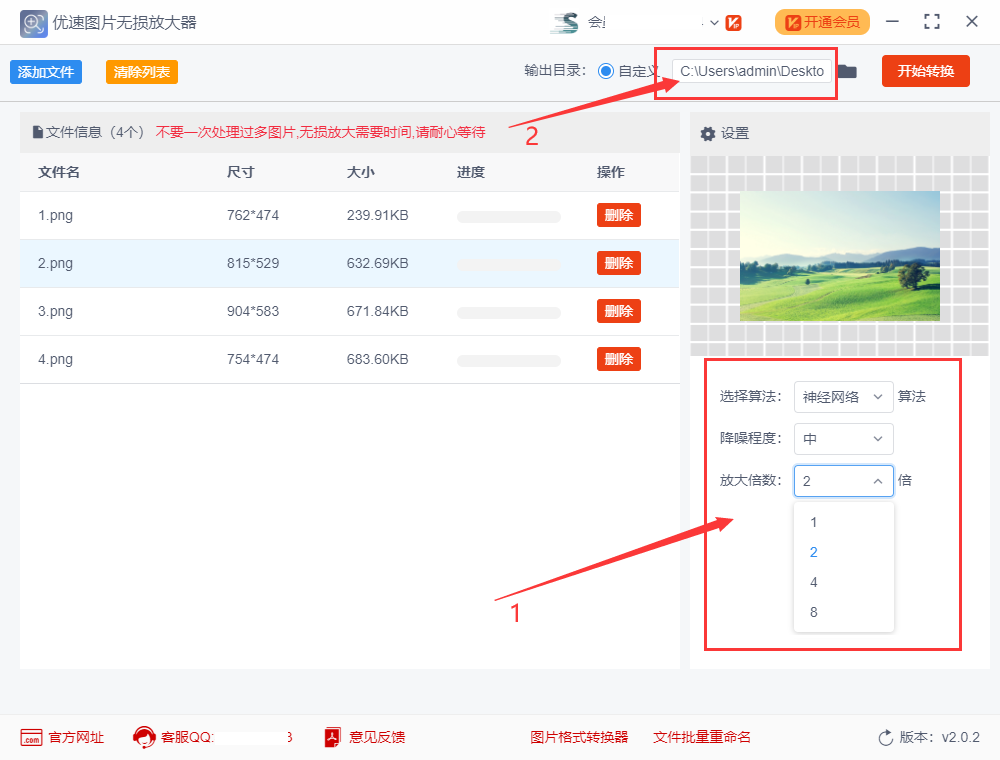Open the 文件批量重命名 tool
This screenshot has width=1000, height=760.
coord(701,737)
